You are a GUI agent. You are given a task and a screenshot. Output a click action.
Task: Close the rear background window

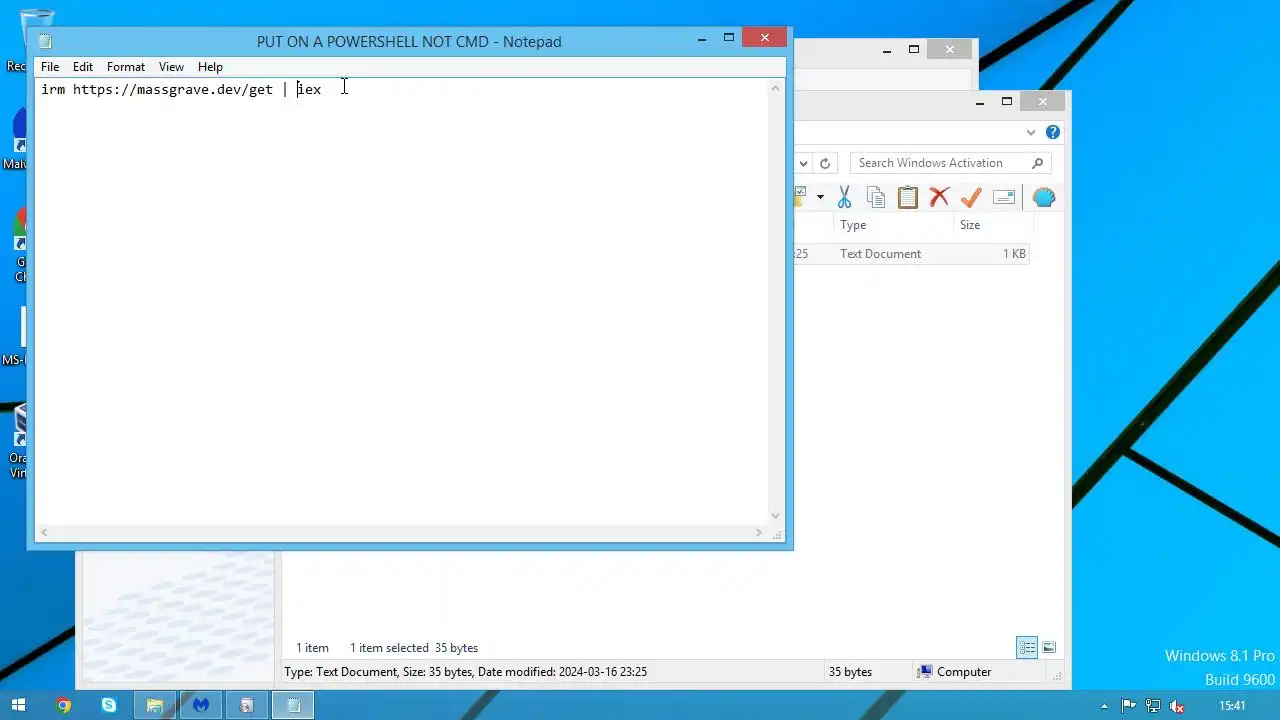pyautogui.click(x=950, y=49)
